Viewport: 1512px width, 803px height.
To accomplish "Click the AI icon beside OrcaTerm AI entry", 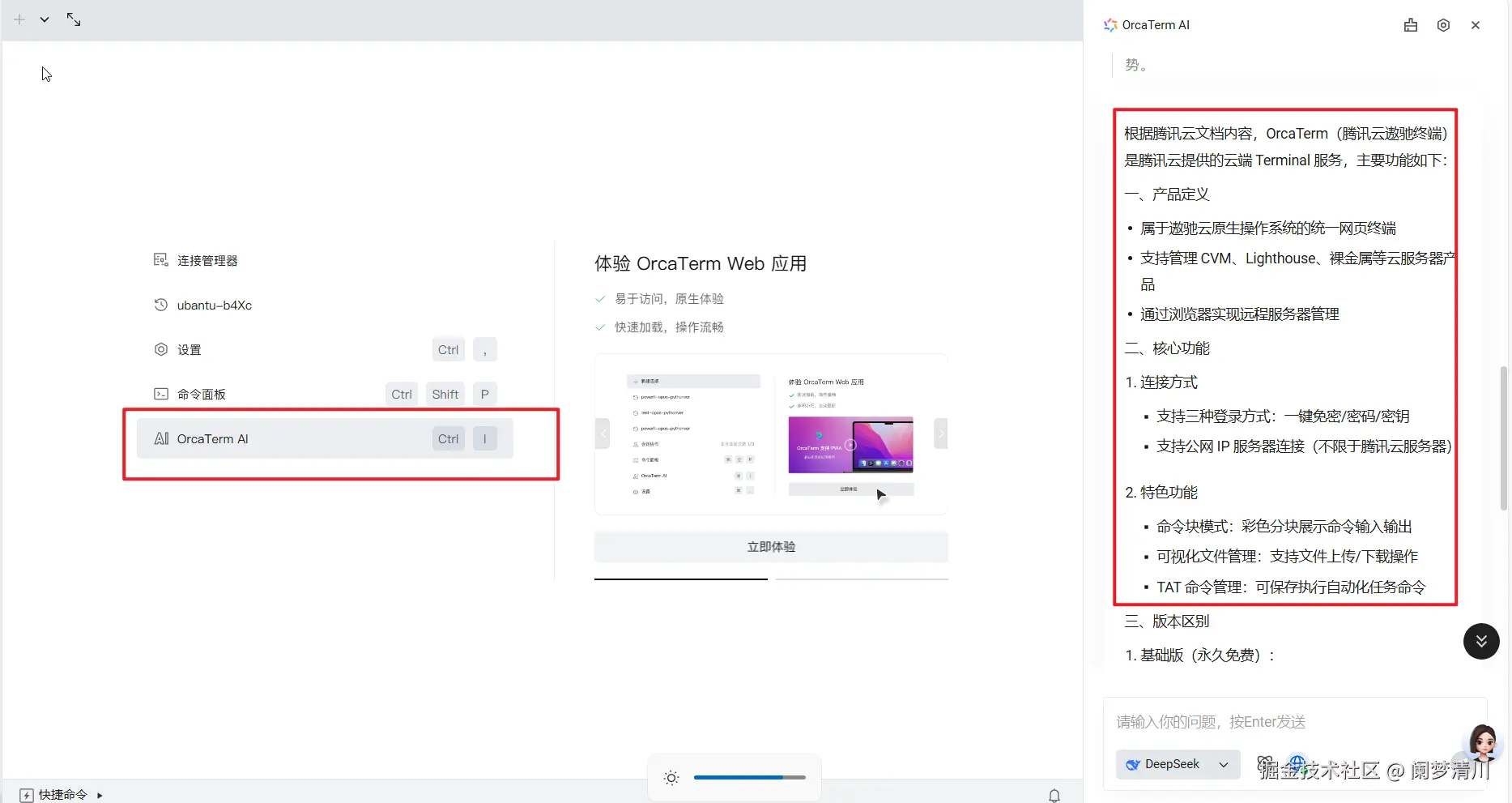I will 161,438.
